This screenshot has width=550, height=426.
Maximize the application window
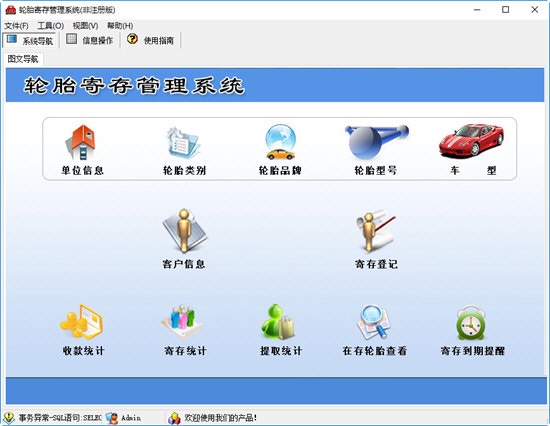[505, 9]
